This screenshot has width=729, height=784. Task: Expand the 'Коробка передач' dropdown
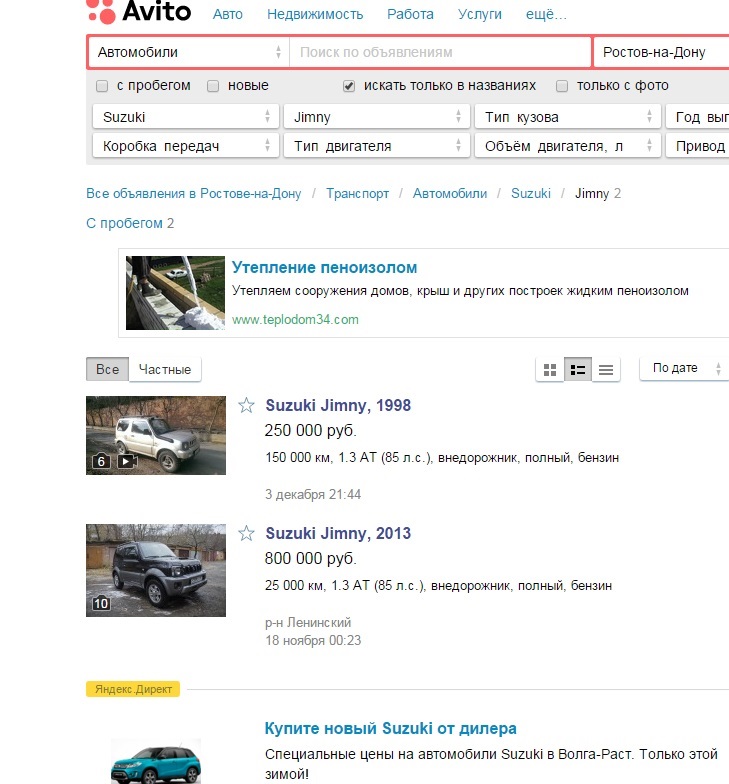[186, 146]
